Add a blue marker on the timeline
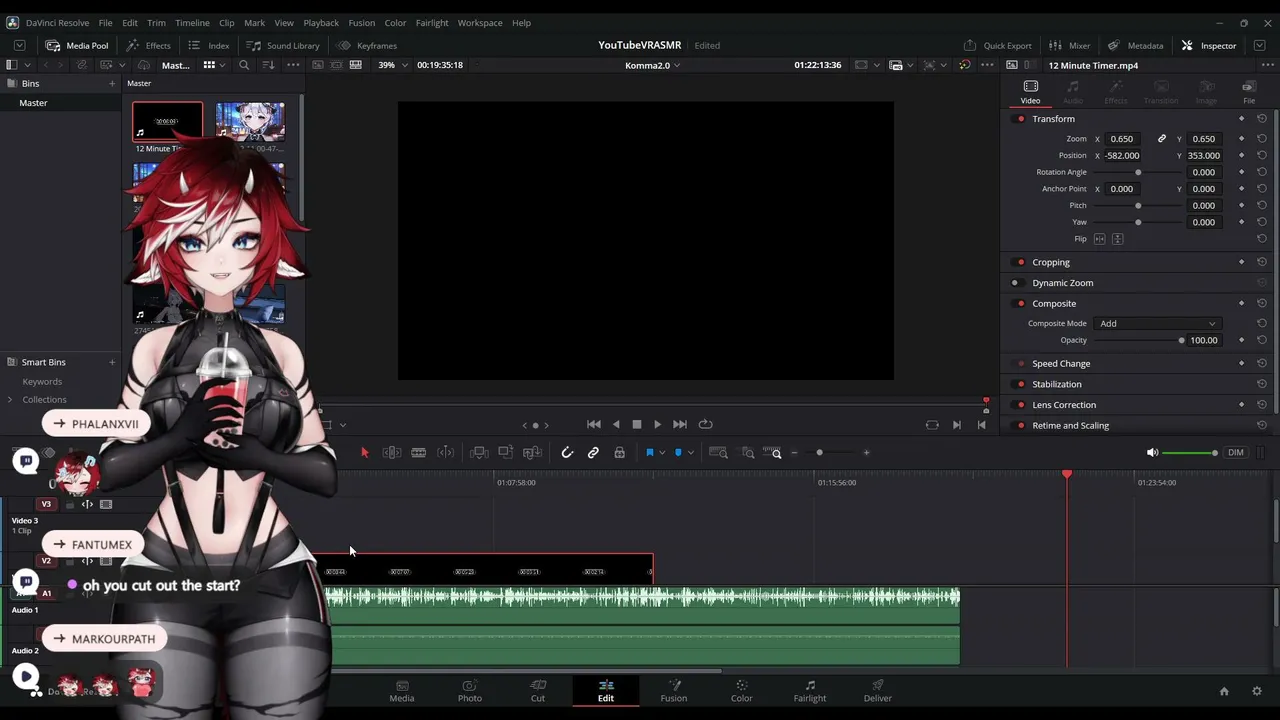This screenshot has width=1280, height=720. coord(678,453)
